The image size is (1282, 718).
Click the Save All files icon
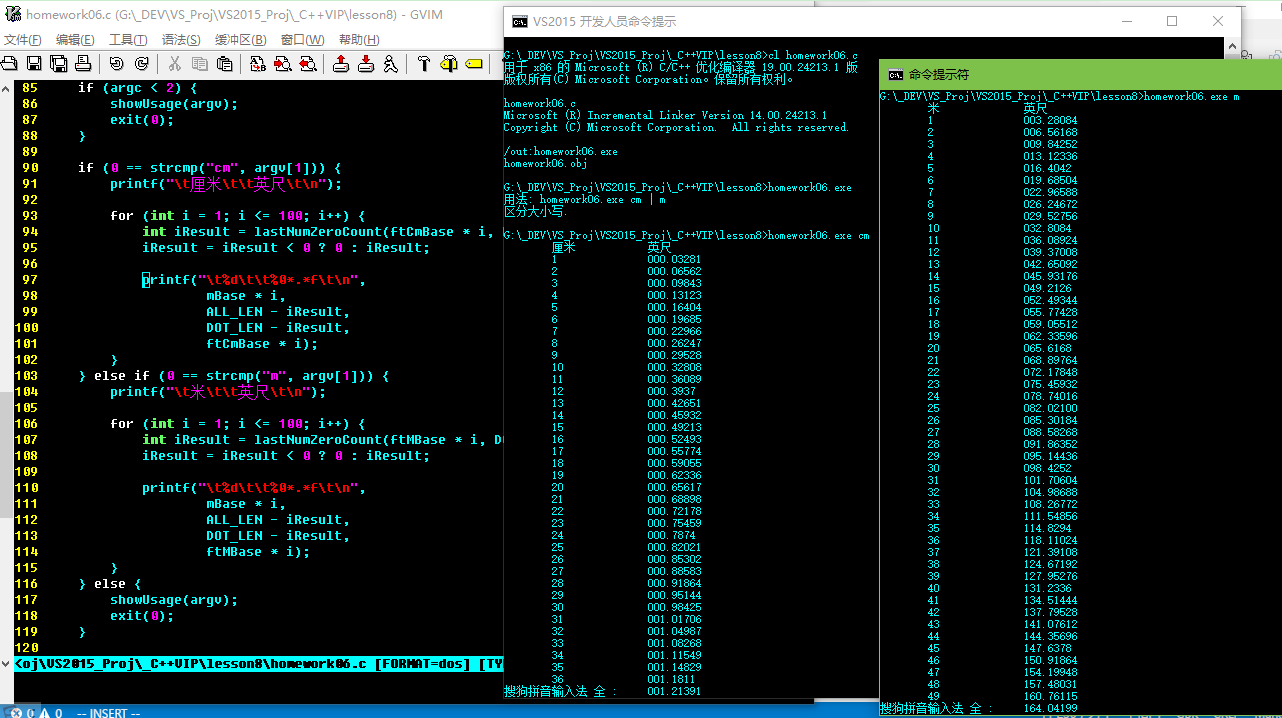point(59,64)
